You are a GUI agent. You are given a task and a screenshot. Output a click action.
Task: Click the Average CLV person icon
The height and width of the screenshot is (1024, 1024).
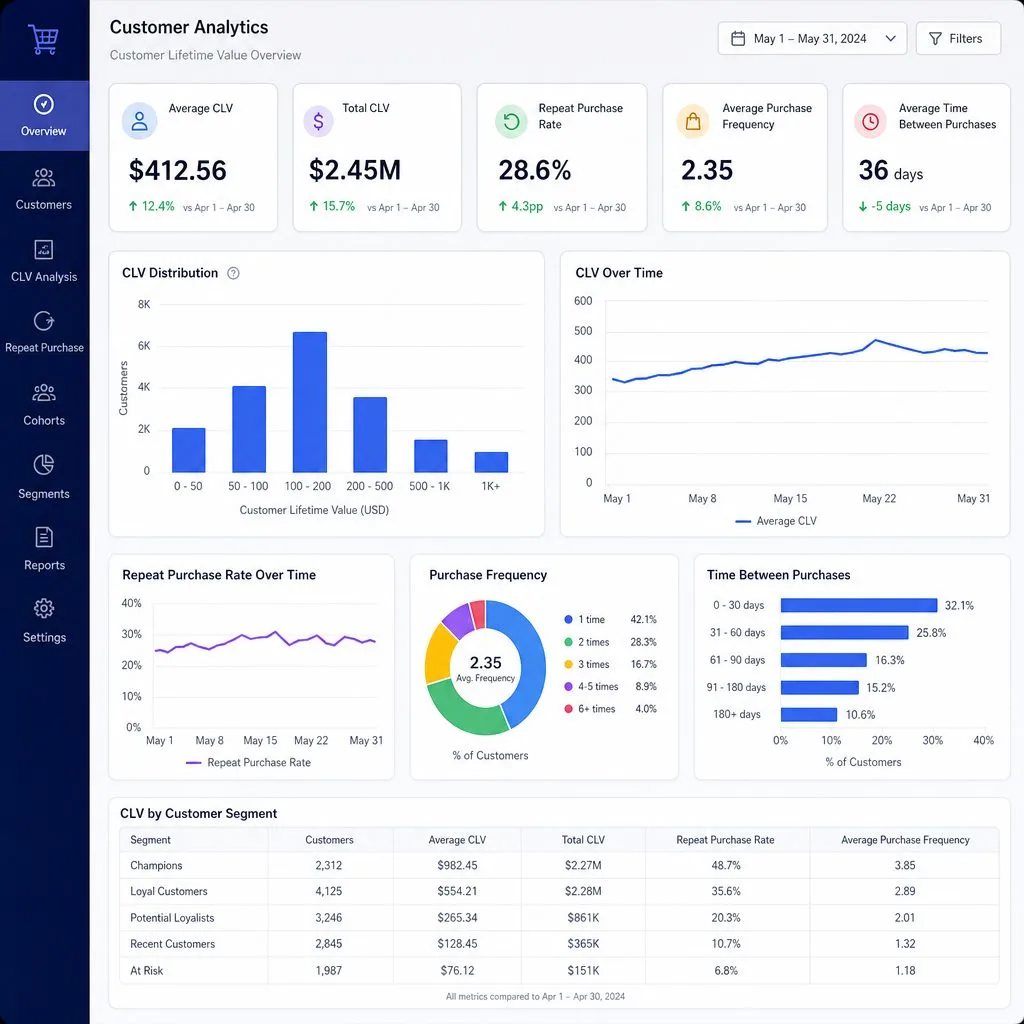click(140, 121)
